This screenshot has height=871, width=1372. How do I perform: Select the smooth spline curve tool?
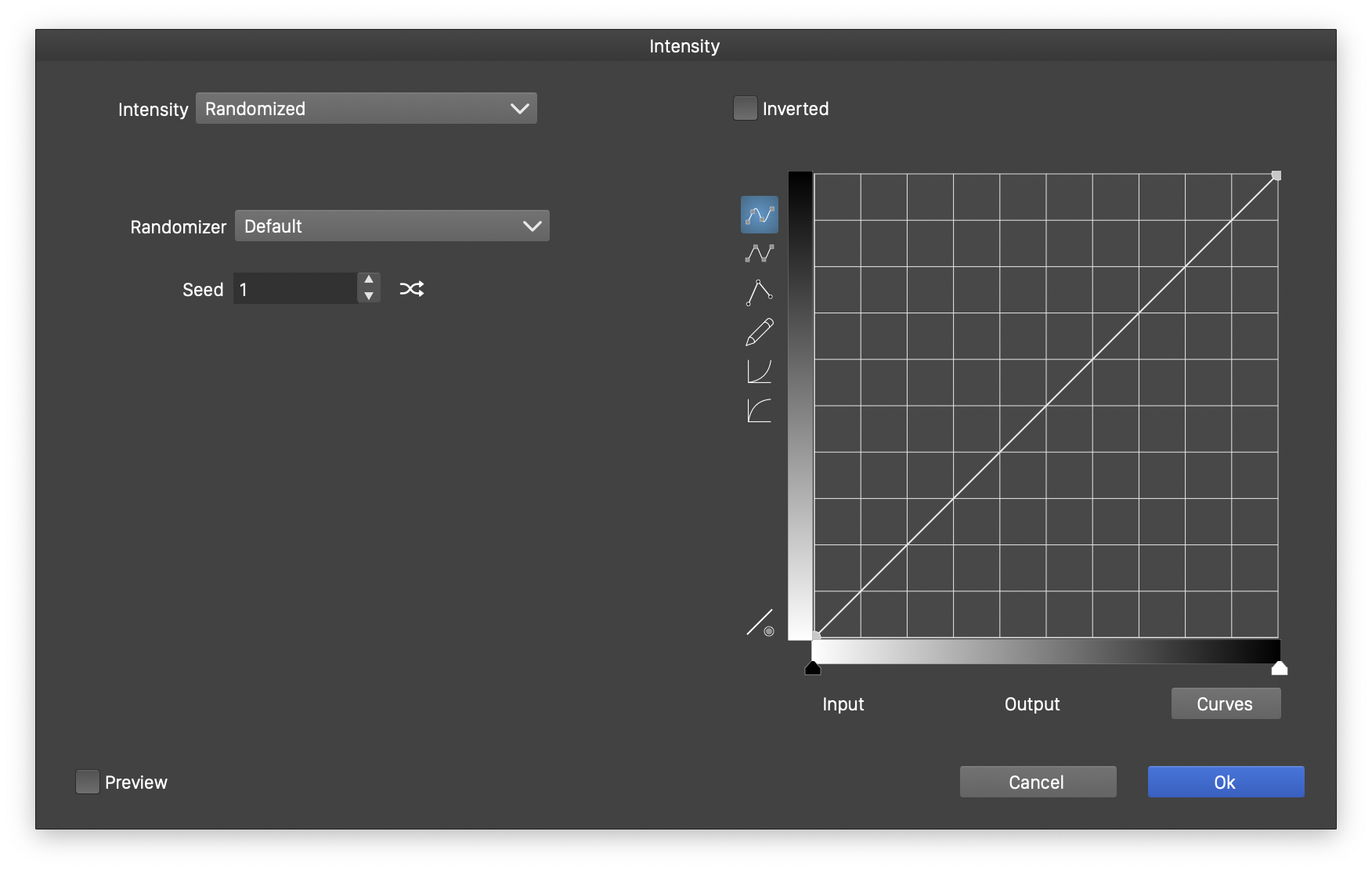(x=759, y=215)
